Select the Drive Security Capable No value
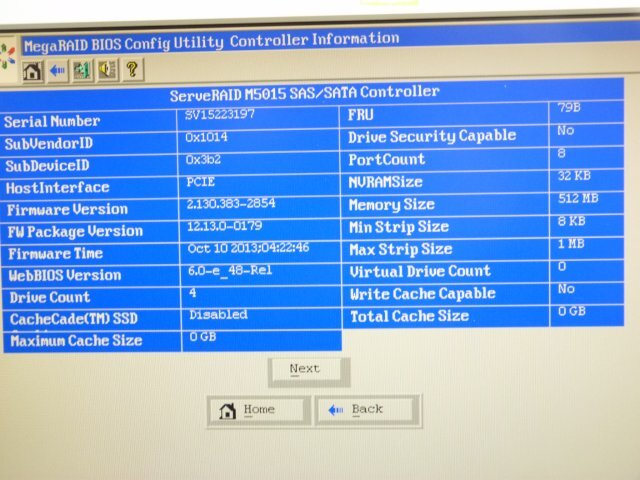 click(x=566, y=131)
